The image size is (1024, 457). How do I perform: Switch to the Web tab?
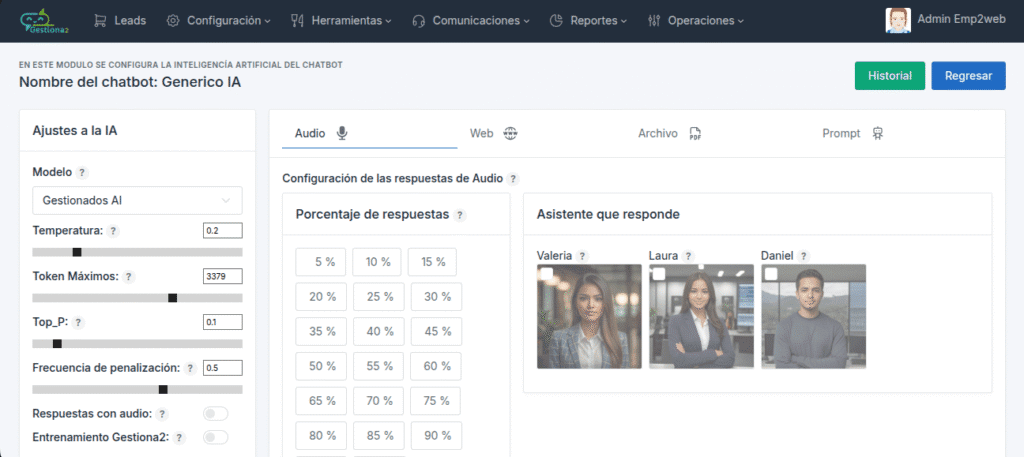[493, 133]
